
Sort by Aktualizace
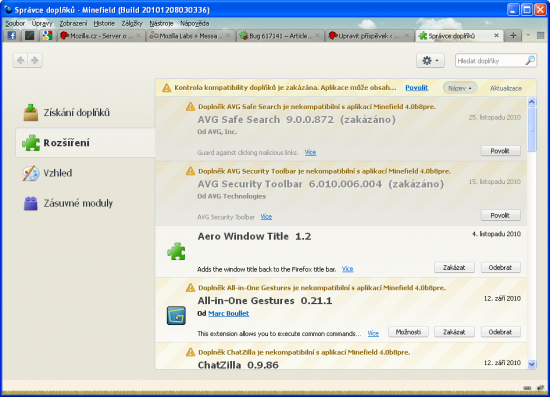pyautogui.click(x=505, y=88)
